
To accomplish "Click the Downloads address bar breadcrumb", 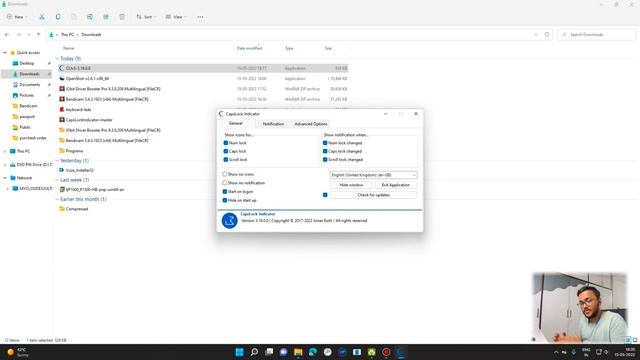I will 91,35.
